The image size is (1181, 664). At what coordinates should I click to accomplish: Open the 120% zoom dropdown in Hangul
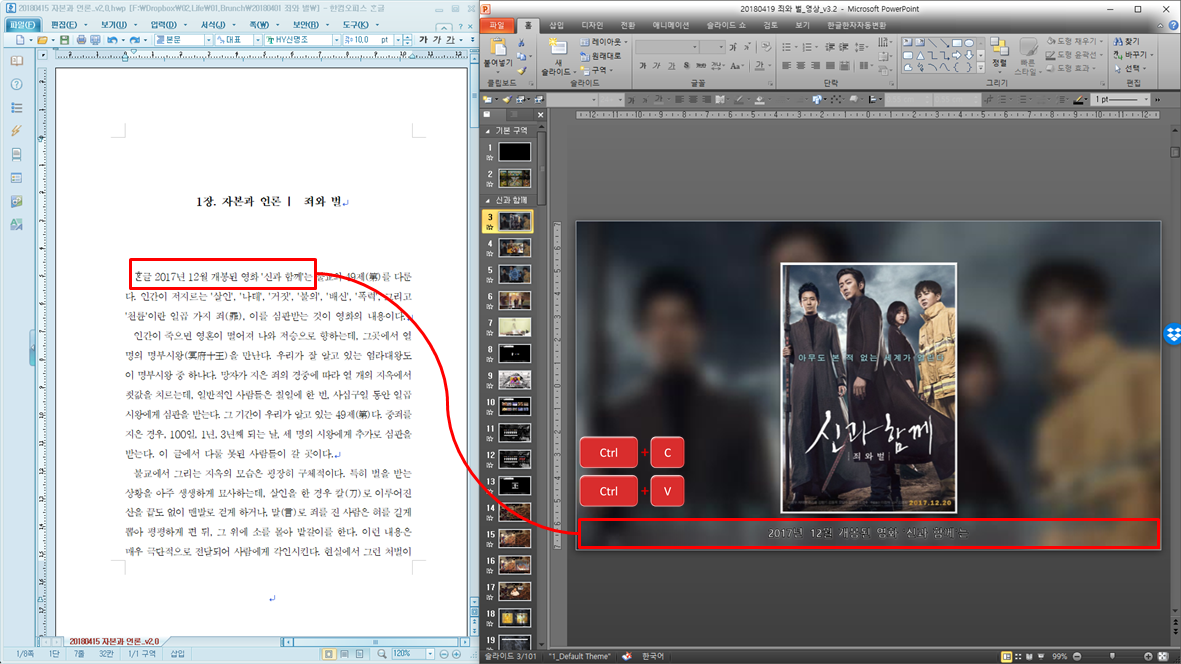(x=430, y=654)
